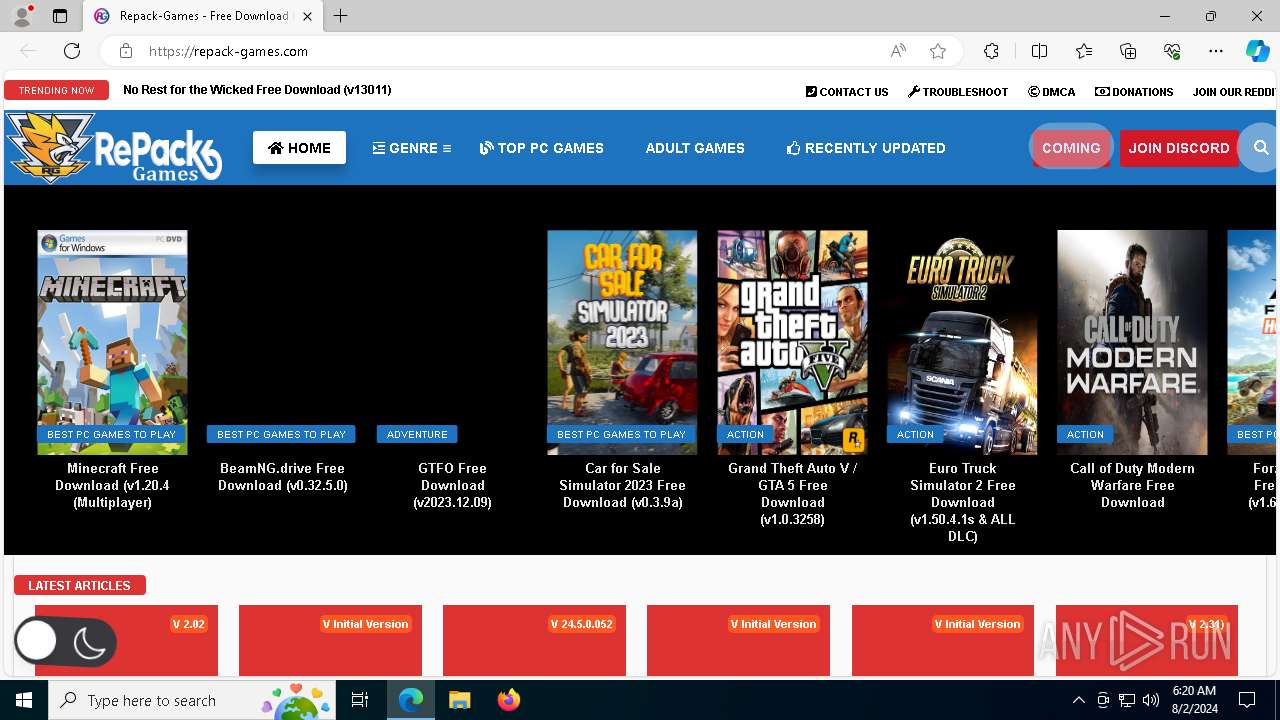The image size is (1280, 720).
Task: Click the Coming button
Action: click(1071, 148)
